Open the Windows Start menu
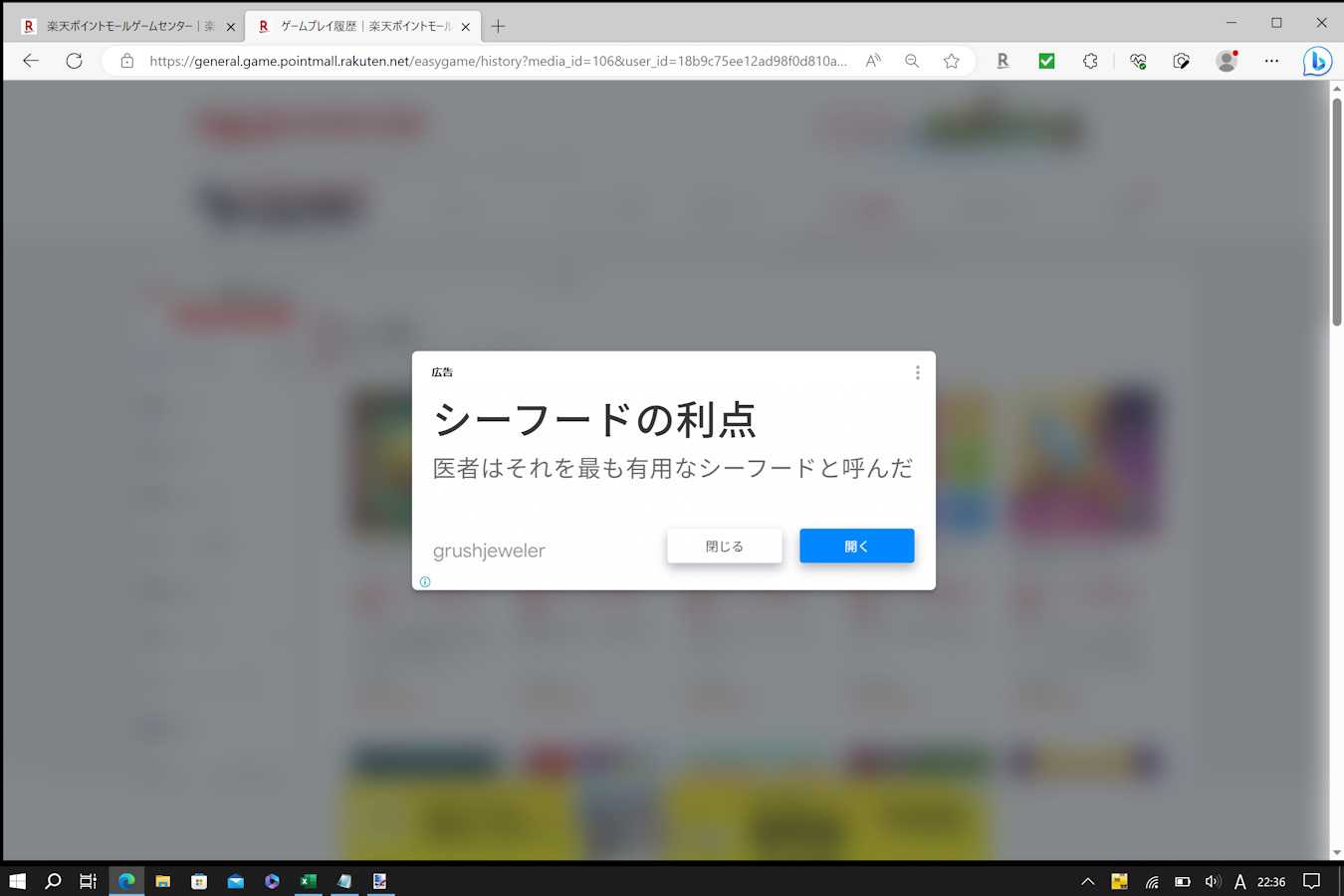1344x896 pixels. pos(17,881)
